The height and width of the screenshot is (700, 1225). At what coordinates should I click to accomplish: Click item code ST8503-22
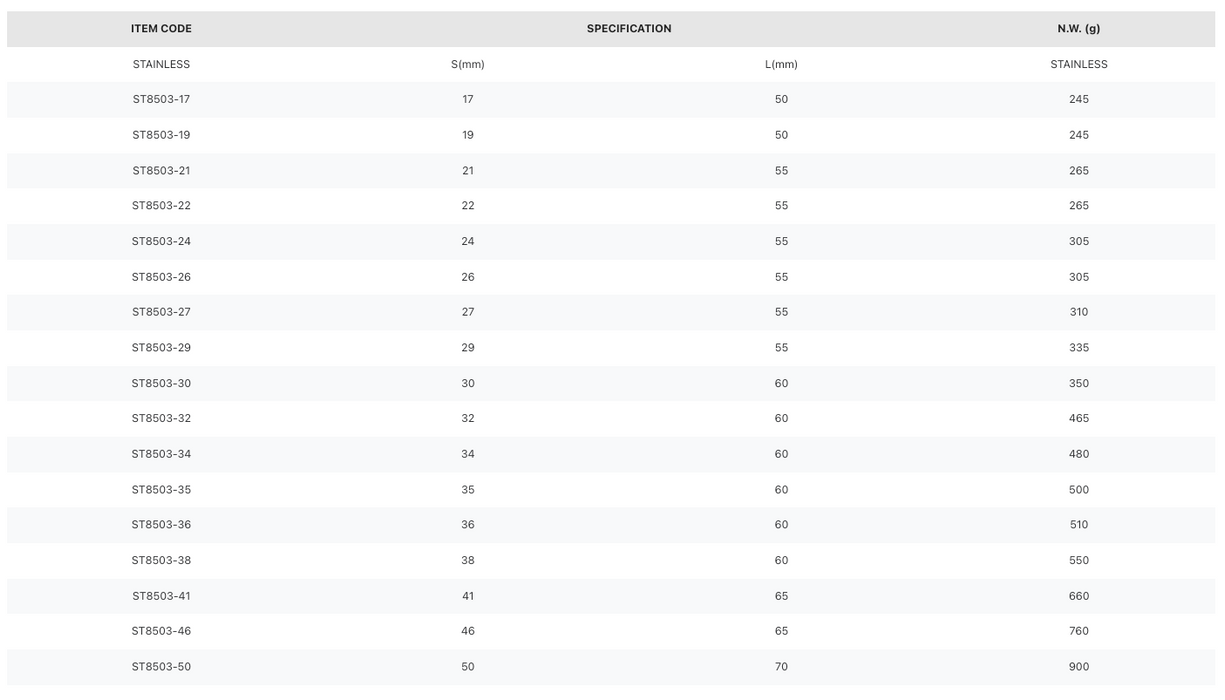click(161, 206)
